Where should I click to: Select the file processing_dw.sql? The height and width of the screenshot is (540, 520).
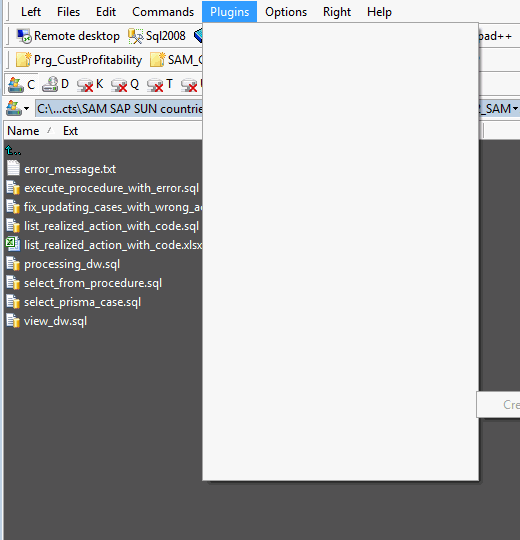point(72,264)
